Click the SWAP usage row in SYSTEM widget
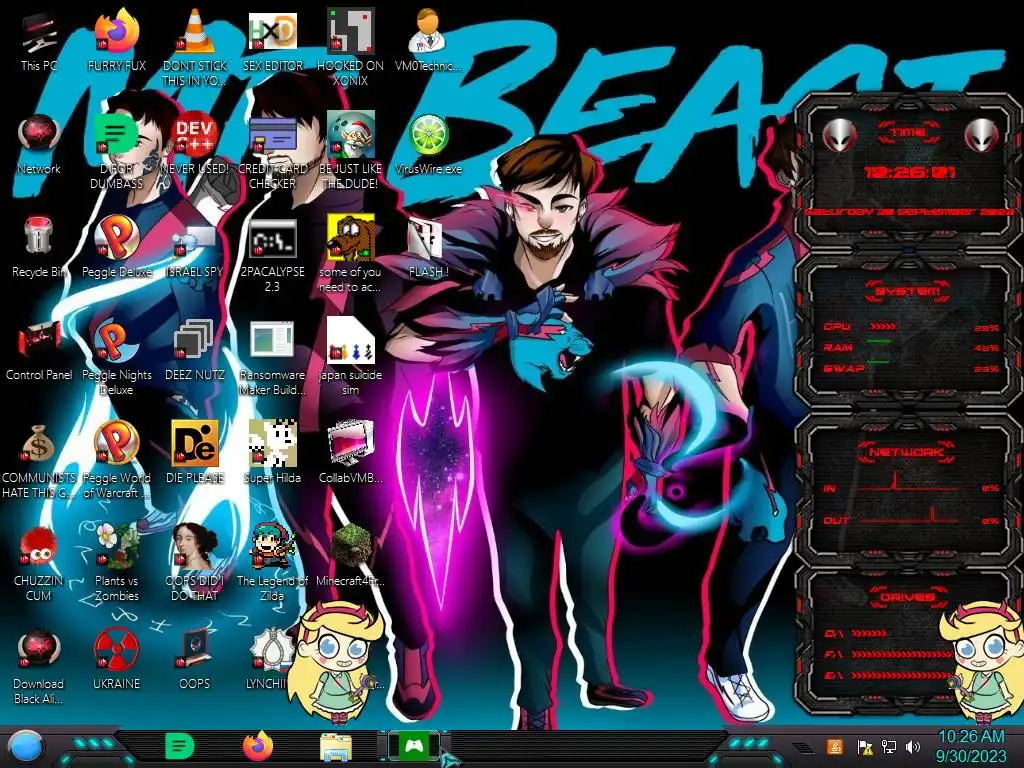This screenshot has height=768, width=1024. pos(911,368)
